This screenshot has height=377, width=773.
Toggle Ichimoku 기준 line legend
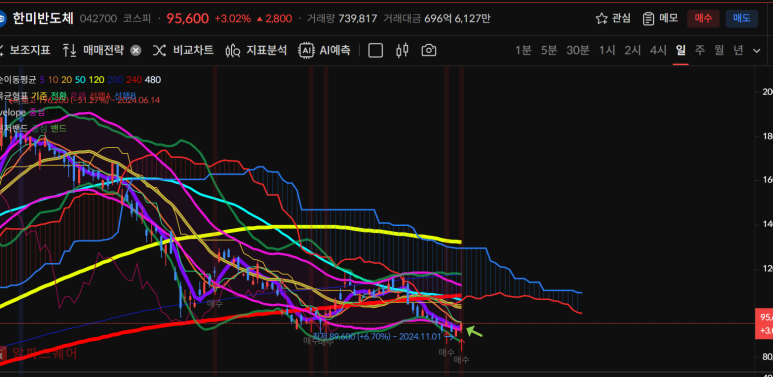coord(39,96)
